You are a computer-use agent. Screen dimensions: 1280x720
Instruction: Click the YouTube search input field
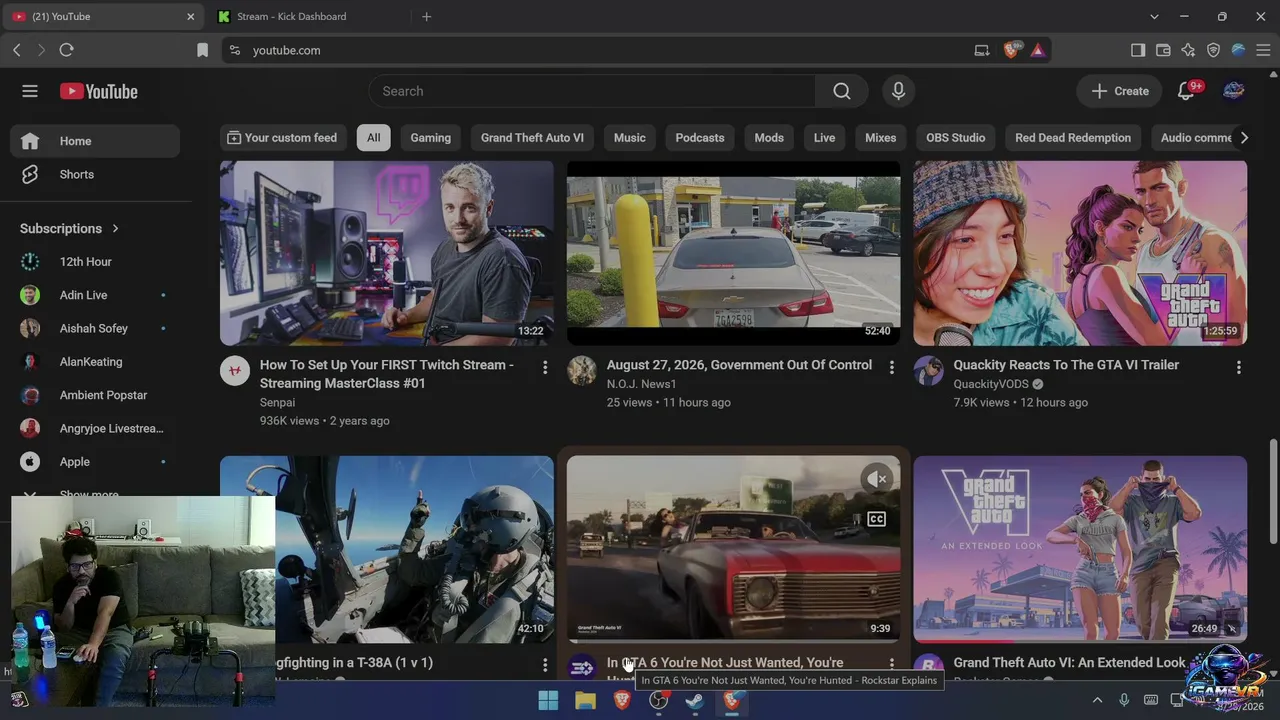click(x=592, y=91)
